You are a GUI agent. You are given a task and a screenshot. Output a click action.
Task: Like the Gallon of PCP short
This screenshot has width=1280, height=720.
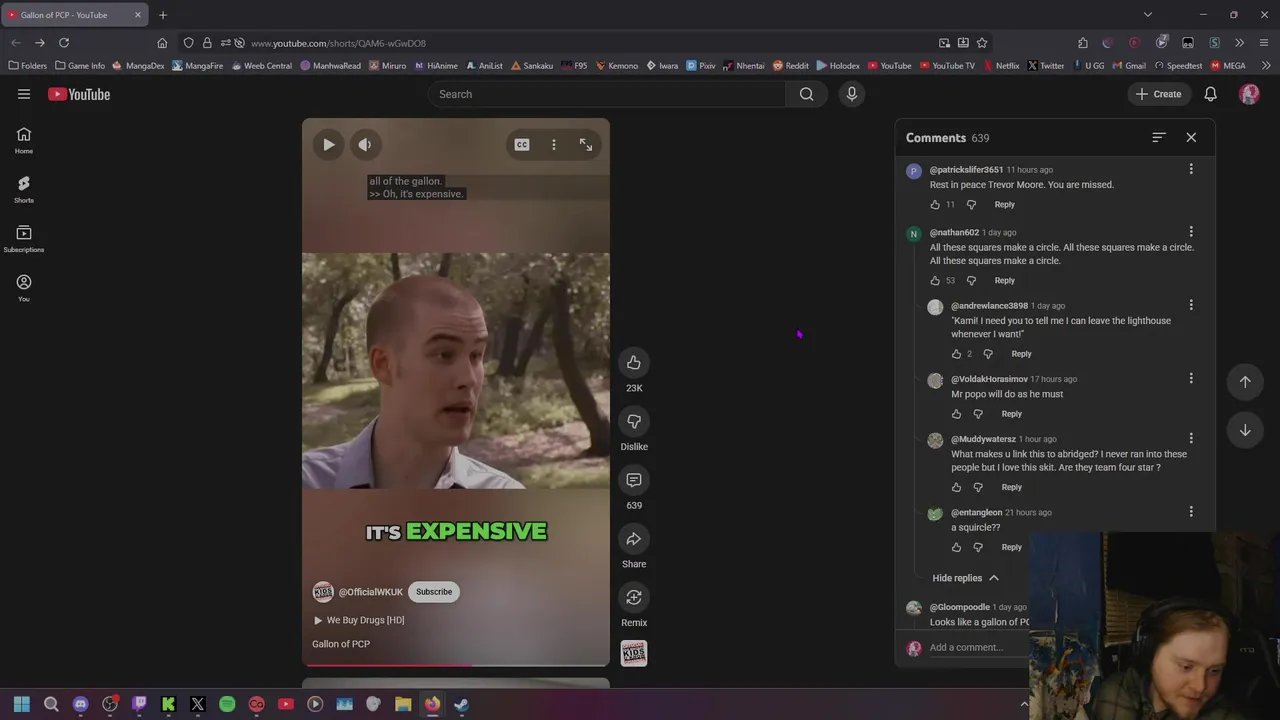[x=634, y=362]
